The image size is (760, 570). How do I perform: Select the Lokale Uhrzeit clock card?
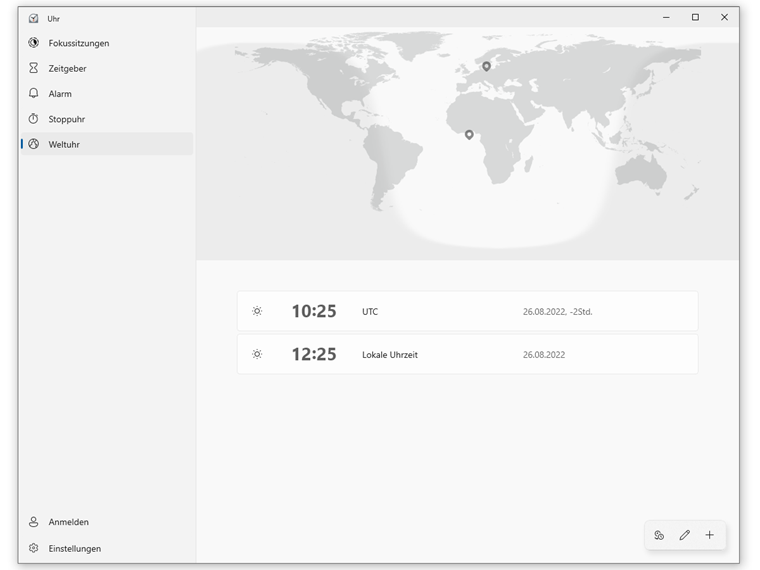(468, 354)
